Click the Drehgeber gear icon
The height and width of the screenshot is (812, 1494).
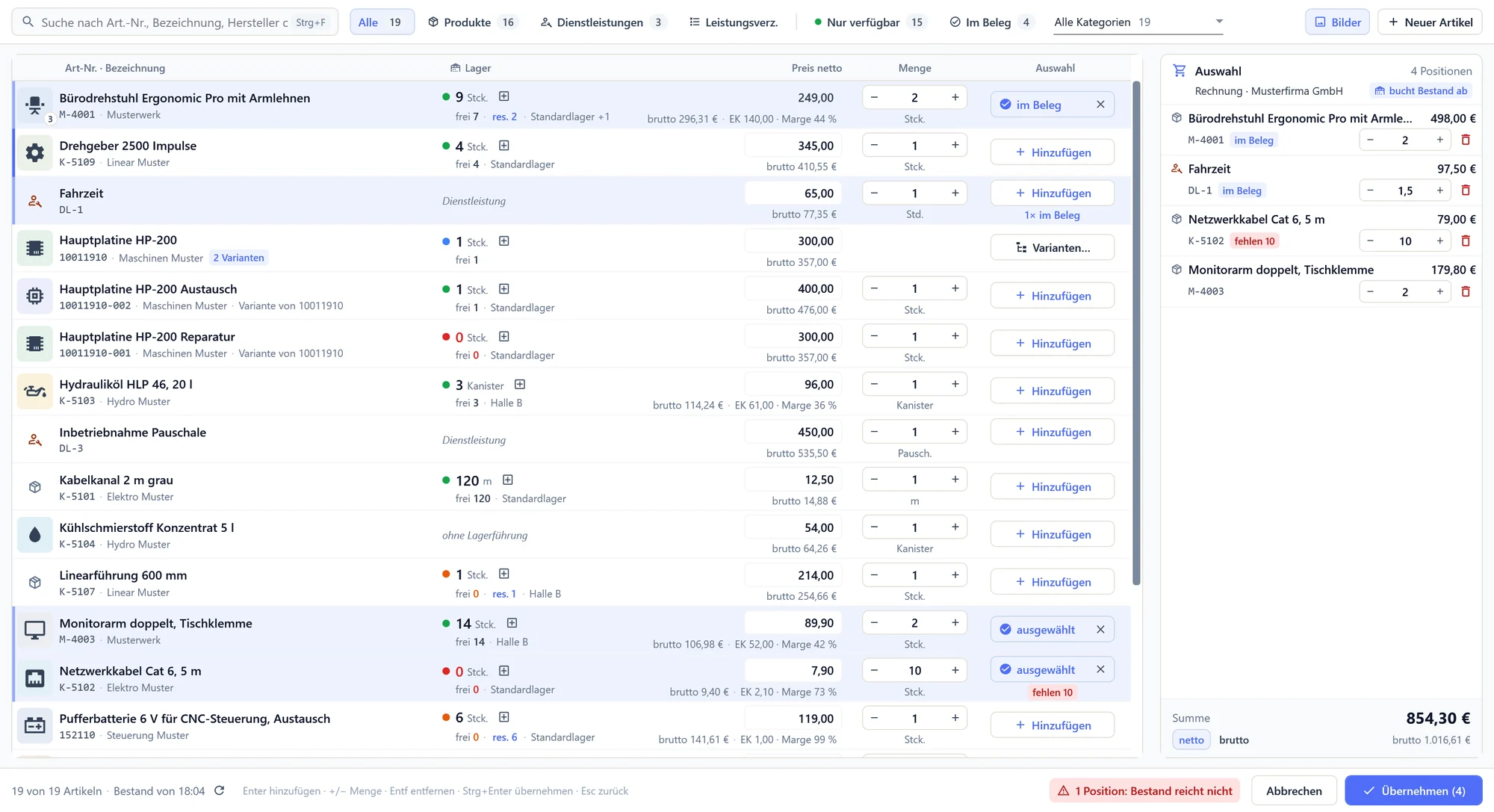click(34, 153)
